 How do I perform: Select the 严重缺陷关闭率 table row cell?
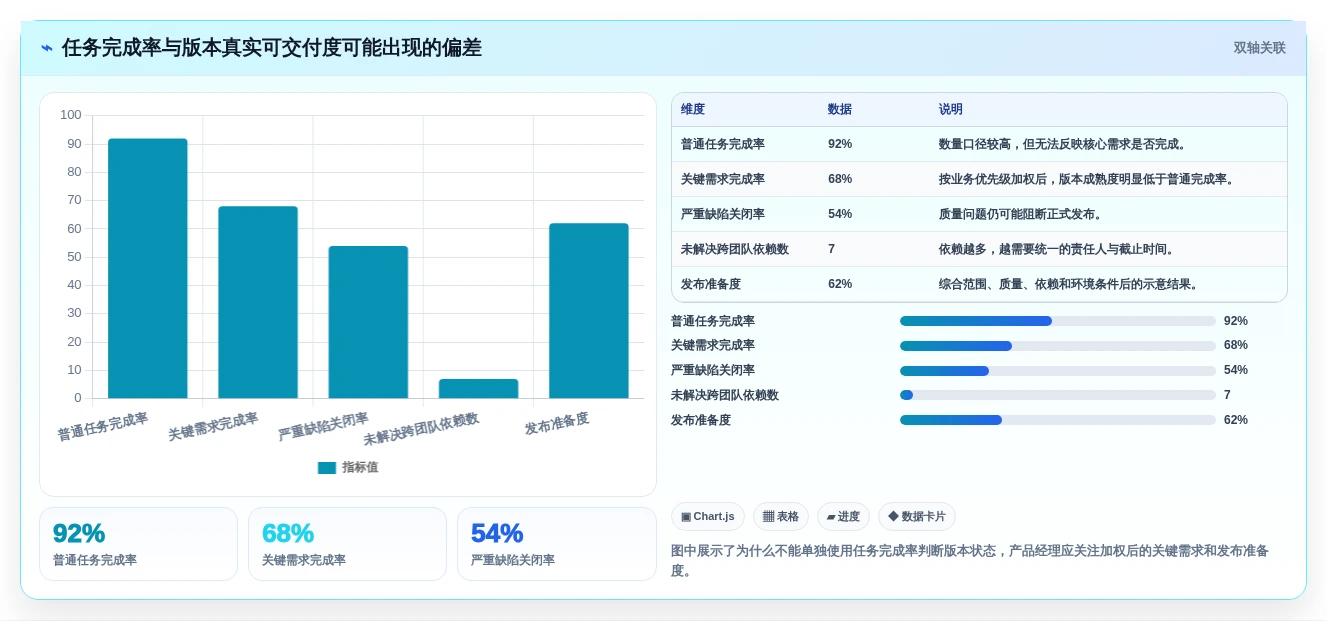point(723,214)
